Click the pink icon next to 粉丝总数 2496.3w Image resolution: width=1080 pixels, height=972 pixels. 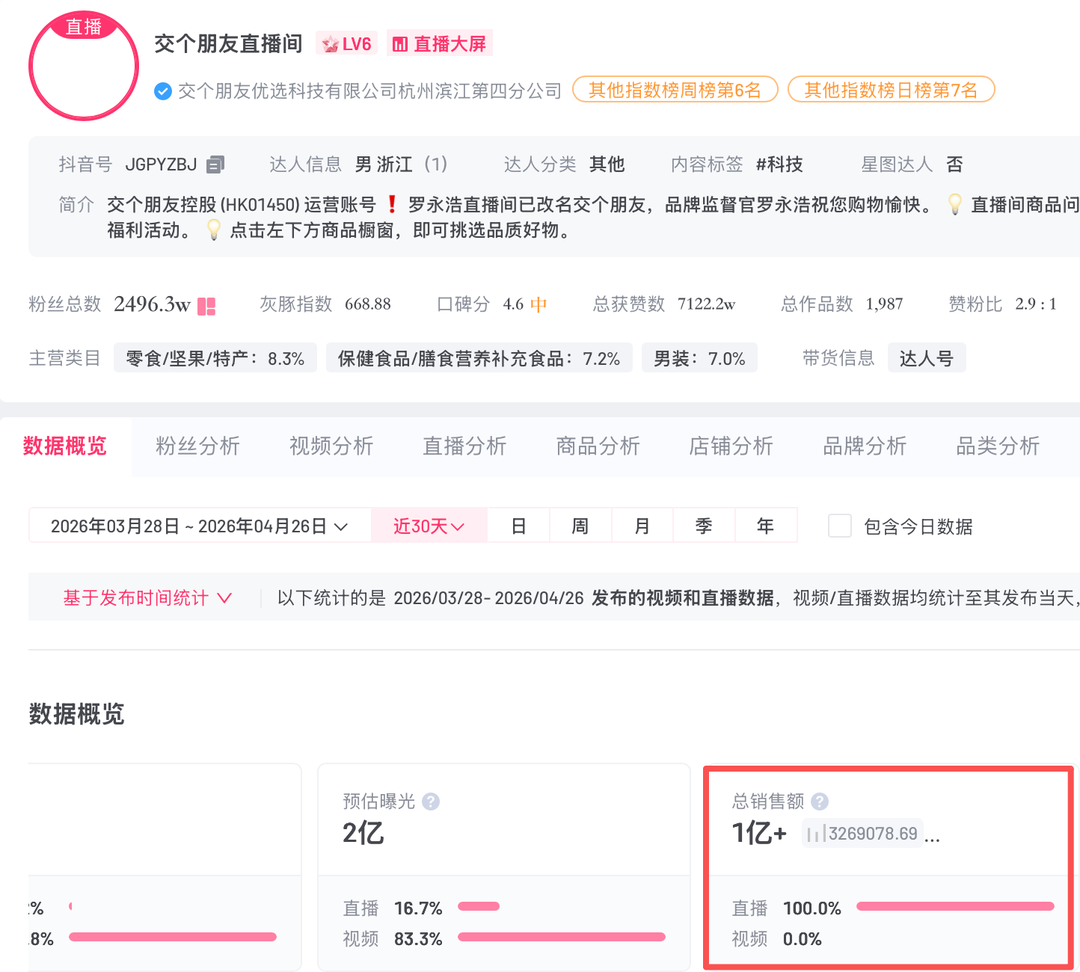[206, 306]
